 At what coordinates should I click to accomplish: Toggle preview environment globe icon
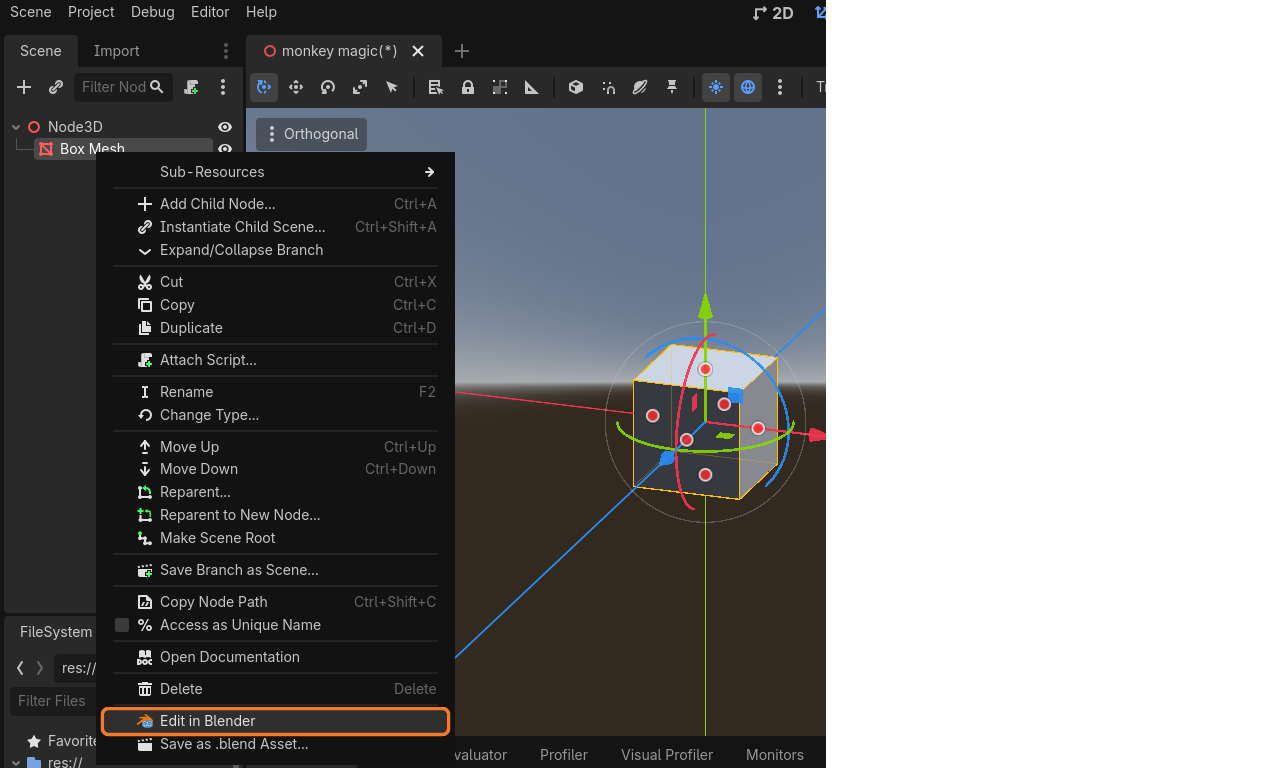pos(748,87)
